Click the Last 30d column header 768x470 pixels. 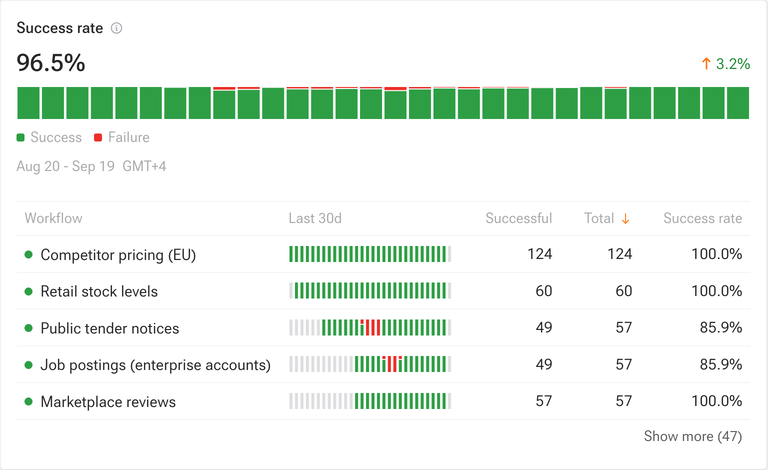click(x=315, y=218)
